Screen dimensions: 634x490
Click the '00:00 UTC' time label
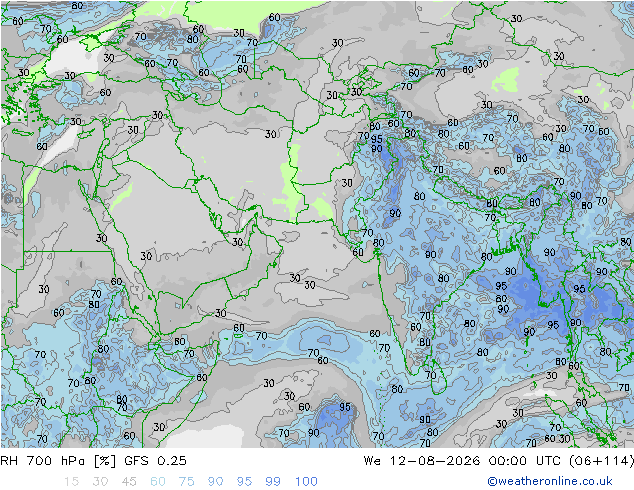click(x=525, y=461)
